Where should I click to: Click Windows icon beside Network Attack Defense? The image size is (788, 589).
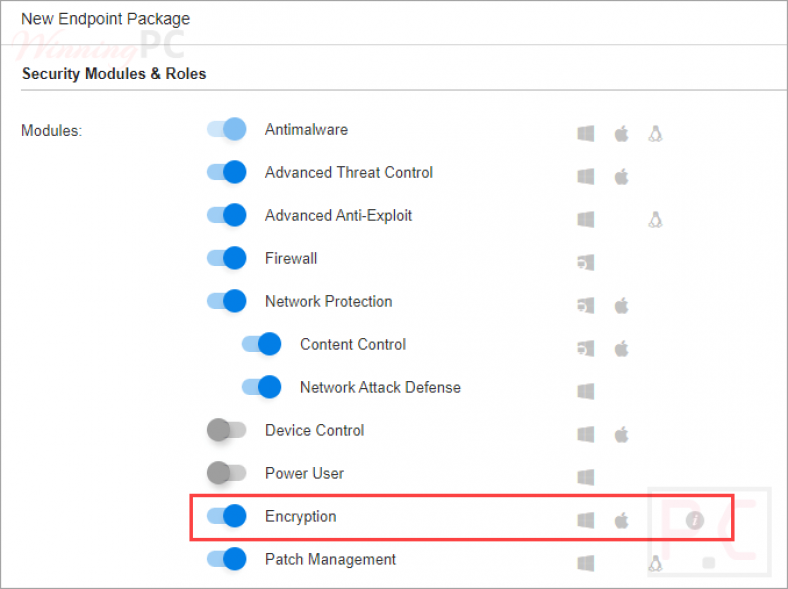586,391
